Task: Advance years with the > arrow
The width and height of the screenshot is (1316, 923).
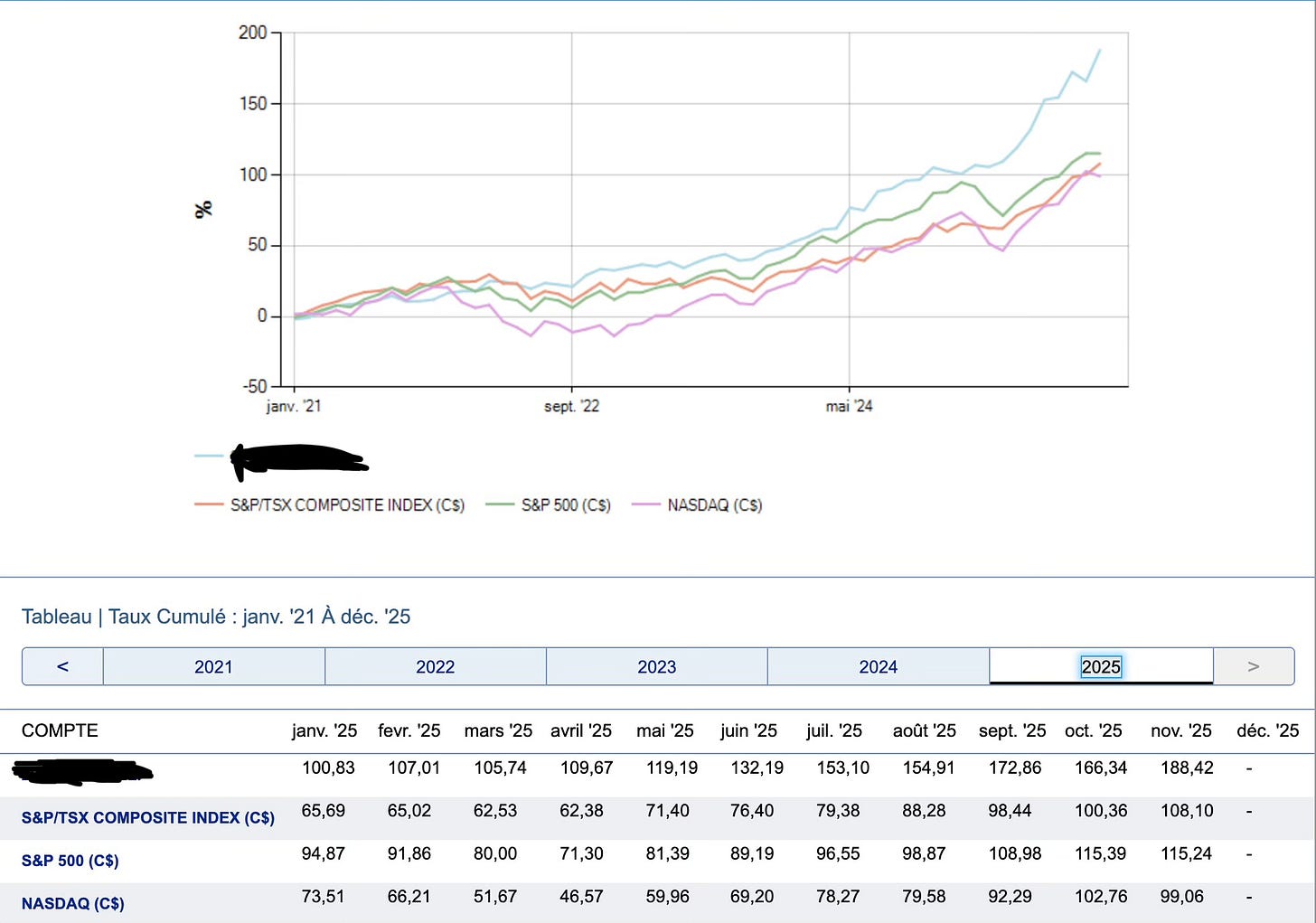Action: click(x=1254, y=666)
